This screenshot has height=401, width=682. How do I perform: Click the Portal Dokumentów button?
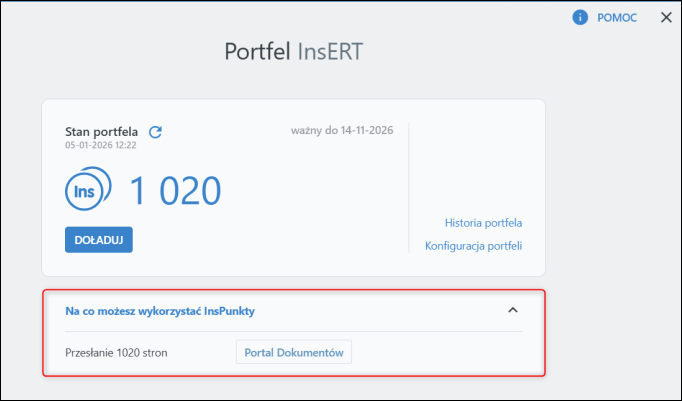(294, 352)
